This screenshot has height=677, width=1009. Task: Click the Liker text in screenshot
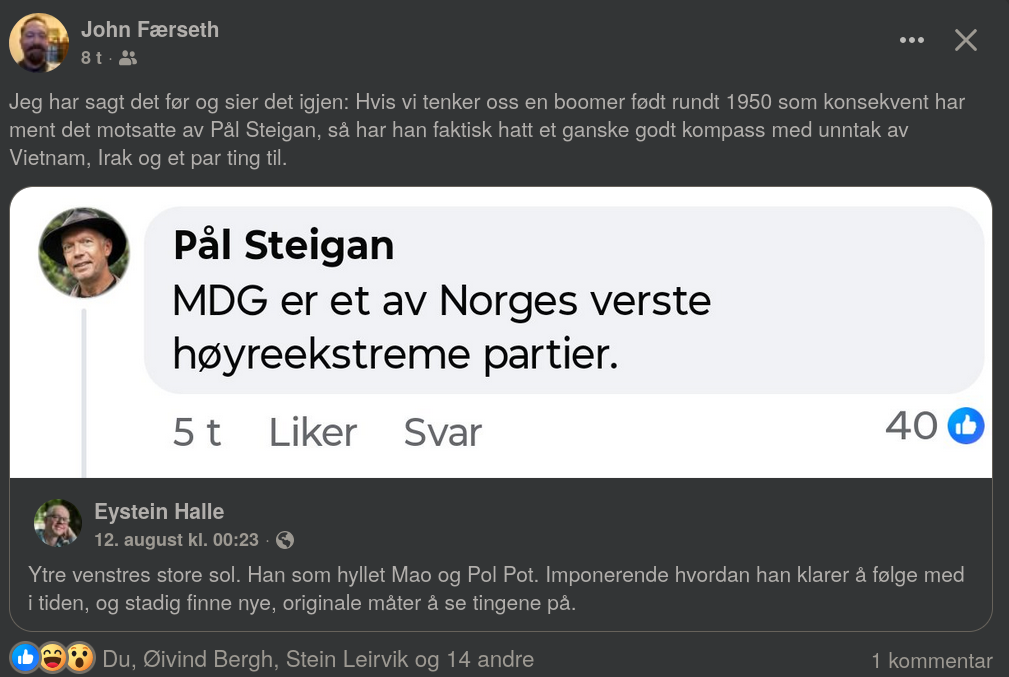[x=313, y=432]
